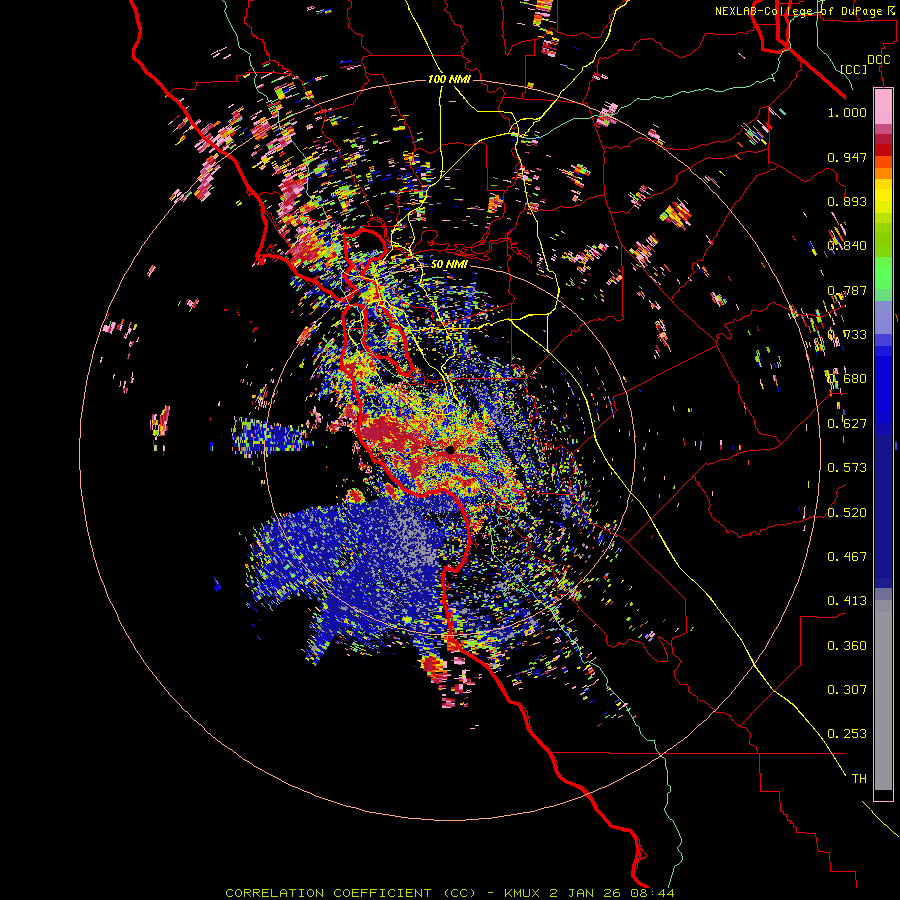The height and width of the screenshot is (900, 900).
Task: Click the 0.307 scale value
Action: coord(847,690)
